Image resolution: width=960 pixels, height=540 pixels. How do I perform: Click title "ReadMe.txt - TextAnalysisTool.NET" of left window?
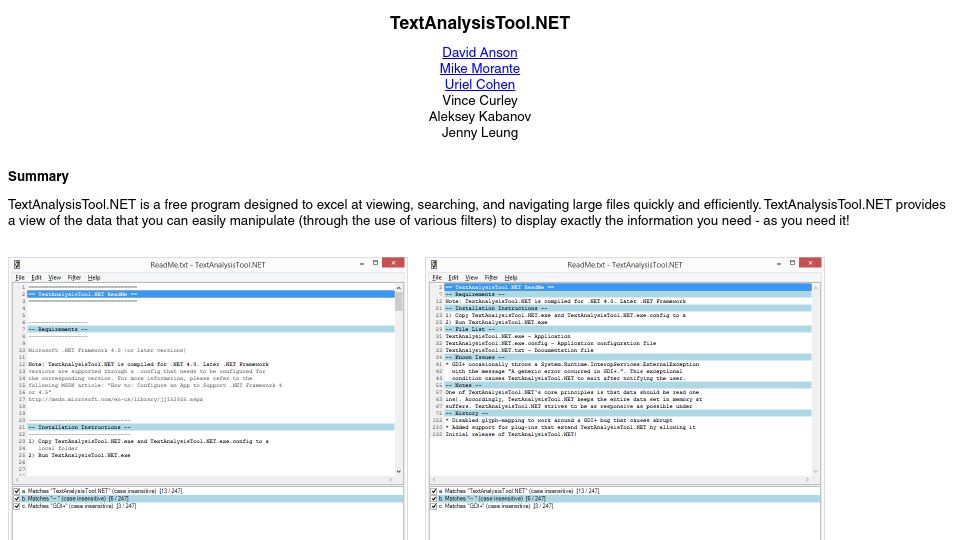[208, 265]
